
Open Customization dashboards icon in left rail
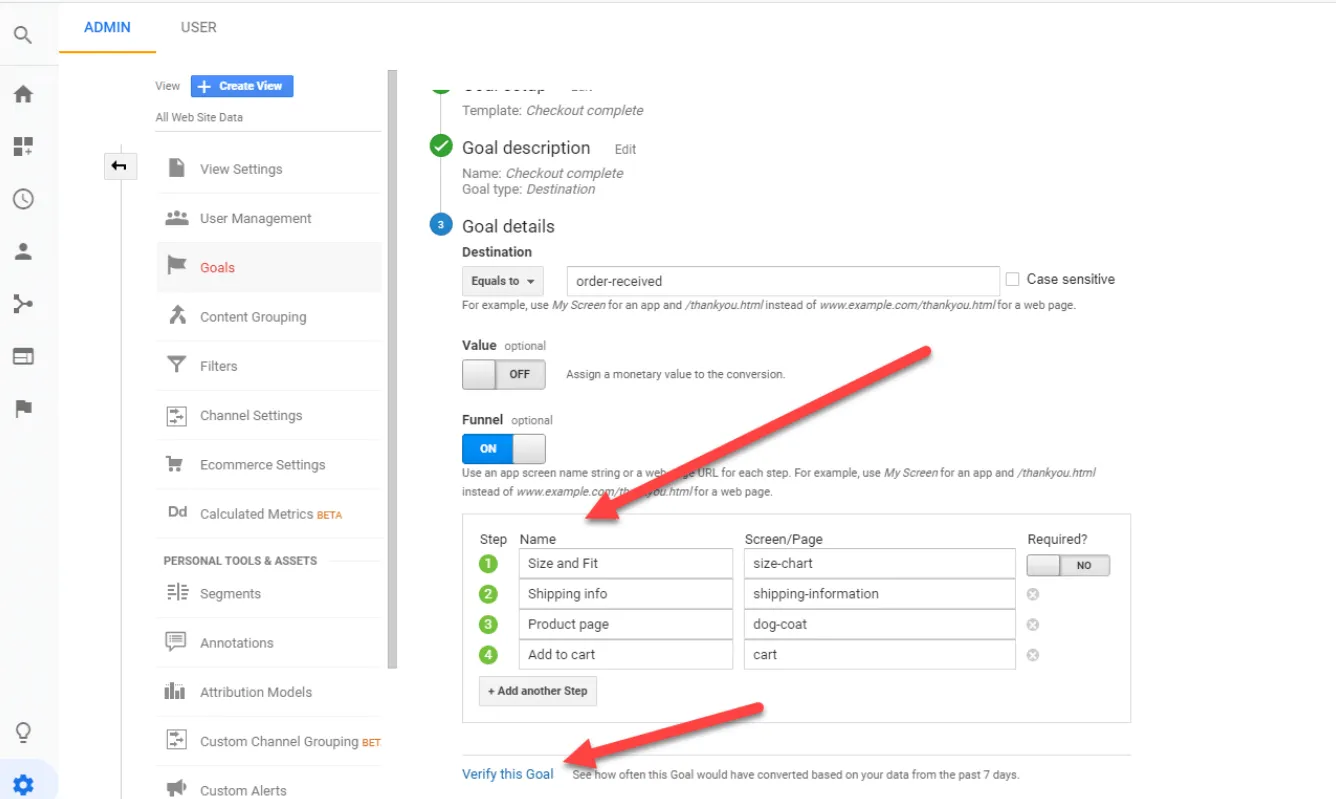23,147
